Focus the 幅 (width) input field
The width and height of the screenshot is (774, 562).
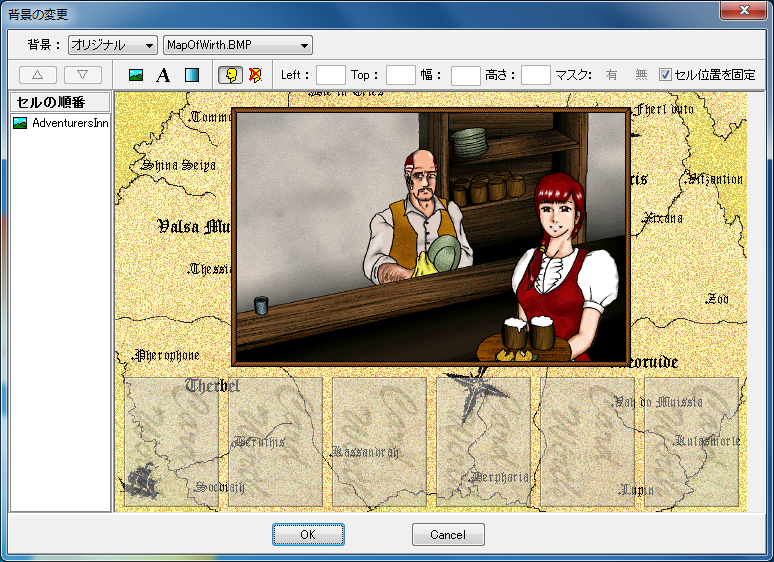click(x=465, y=75)
